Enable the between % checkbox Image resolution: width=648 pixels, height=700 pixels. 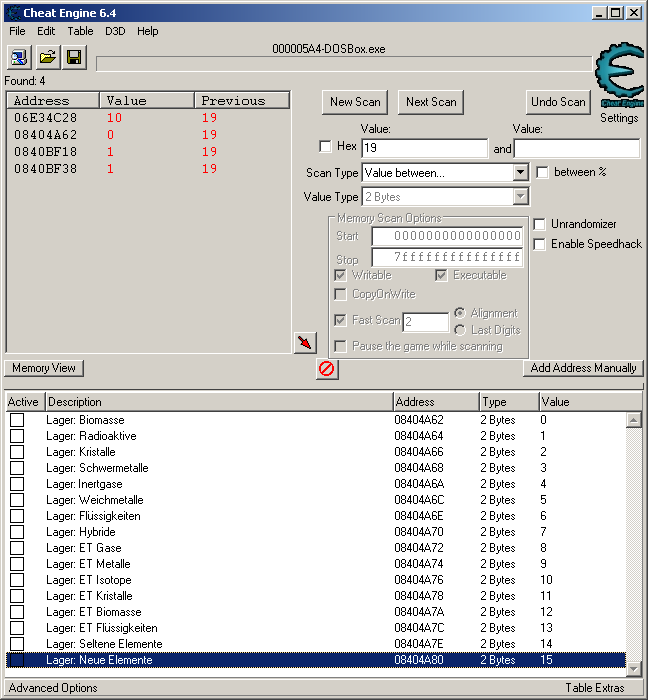(542, 172)
